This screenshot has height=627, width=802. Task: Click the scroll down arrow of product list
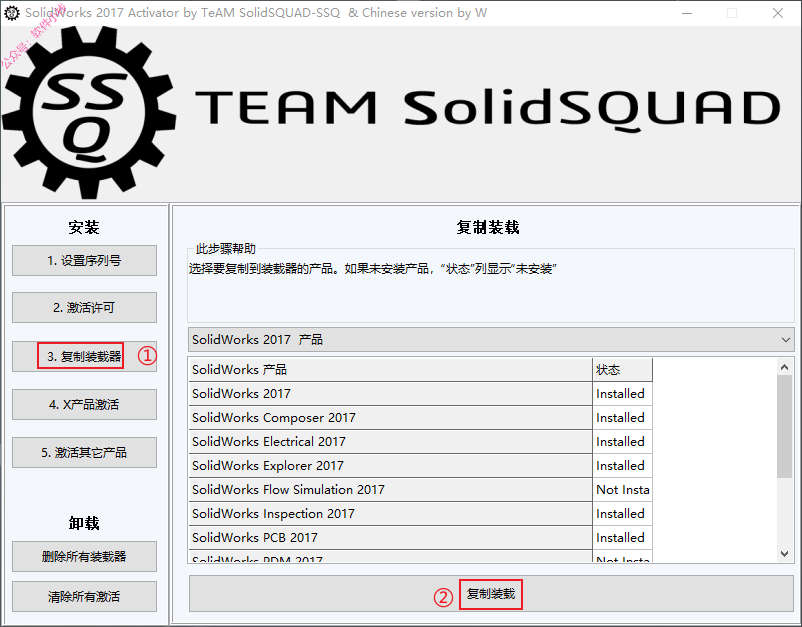pyautogui.click(x=785, y=554)
